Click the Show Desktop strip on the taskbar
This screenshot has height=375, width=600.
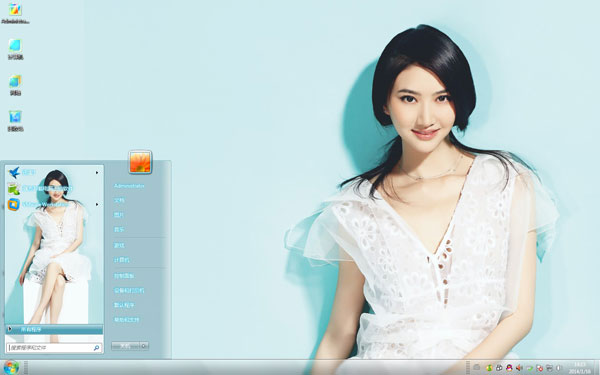click(x=597, y=368)
